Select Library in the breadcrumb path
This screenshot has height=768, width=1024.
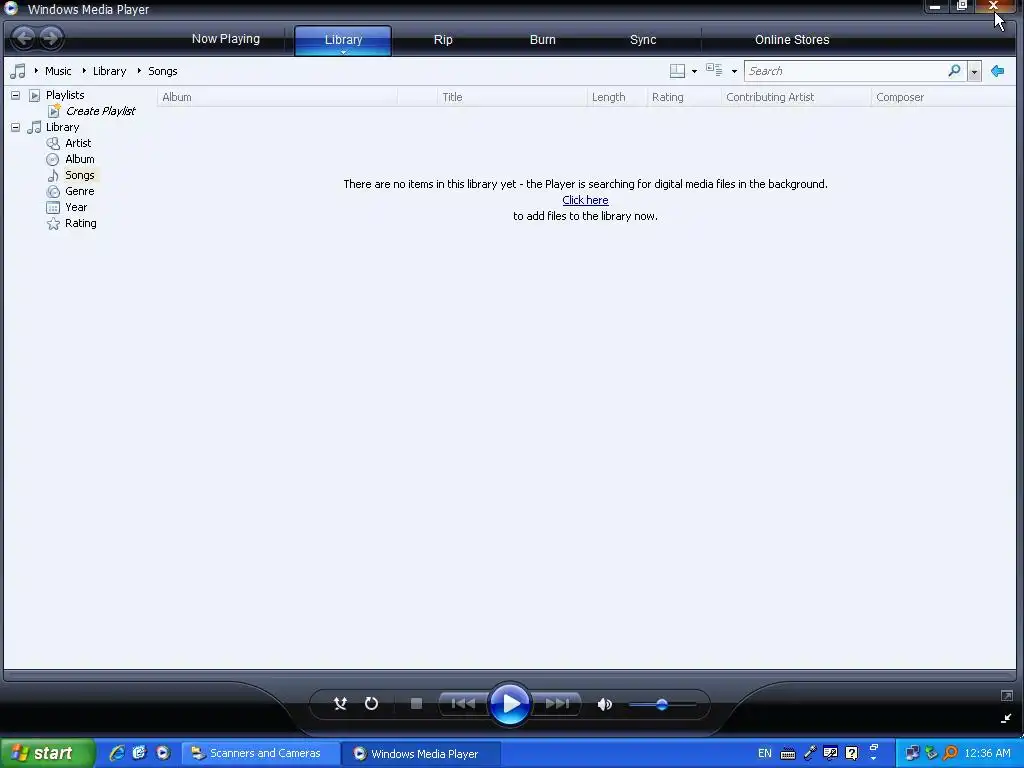(109, 71)
